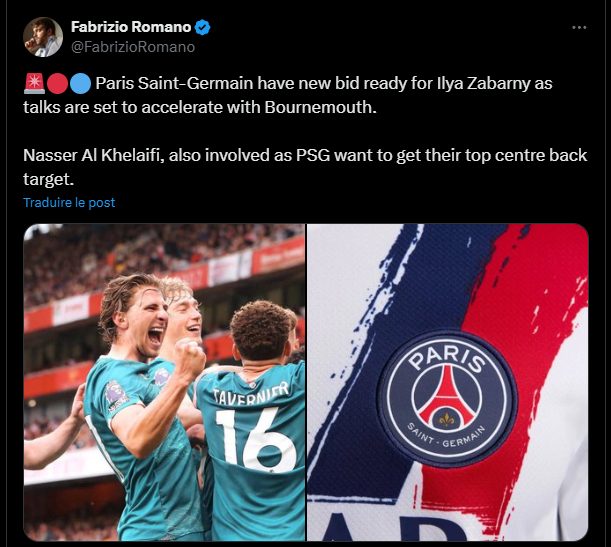The image size is (611, 547).
Task: Click the shouting player's clenched fist
Action: [189, 358]
